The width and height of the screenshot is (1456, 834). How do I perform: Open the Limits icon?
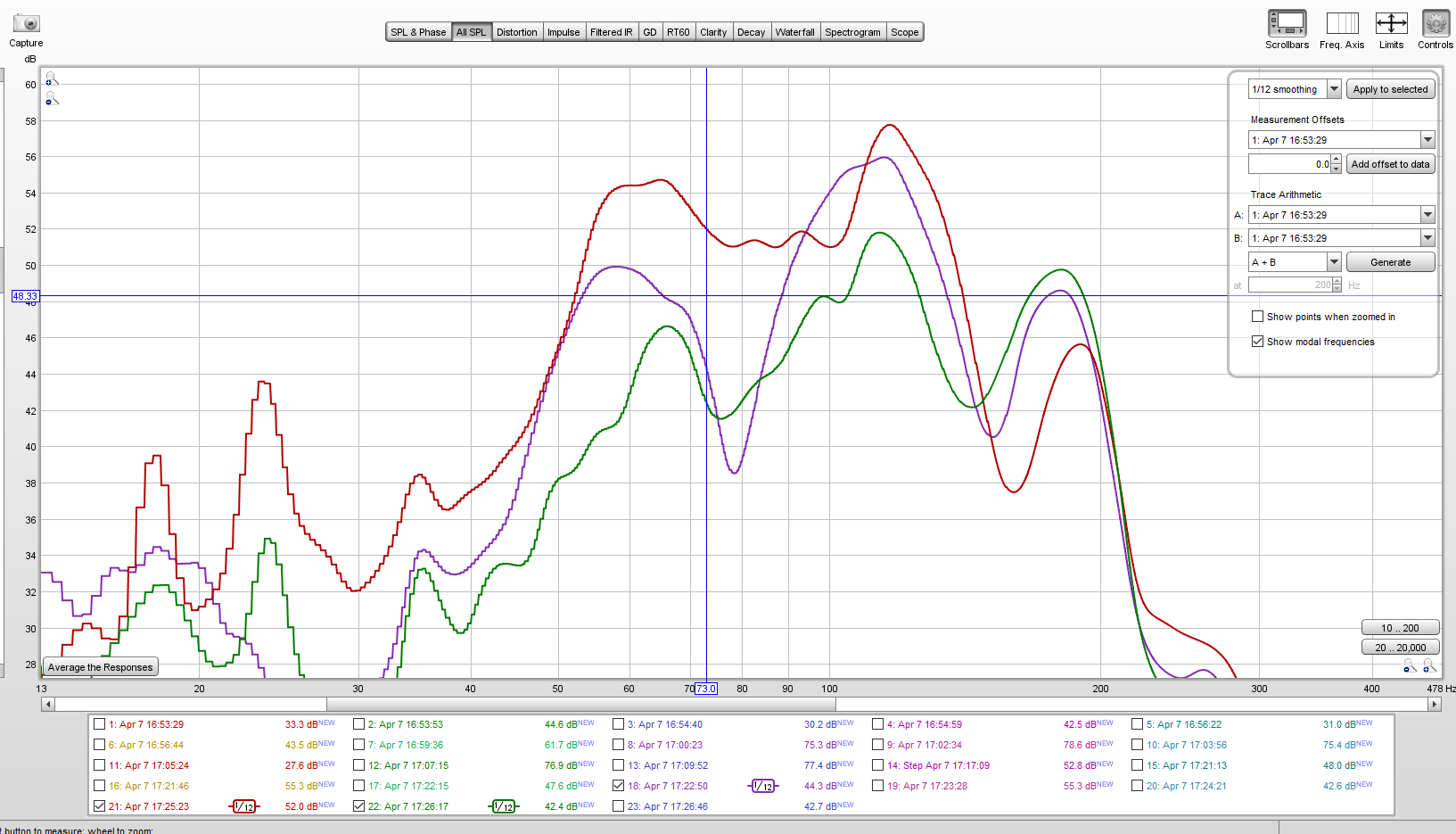tap(1391, 23)
